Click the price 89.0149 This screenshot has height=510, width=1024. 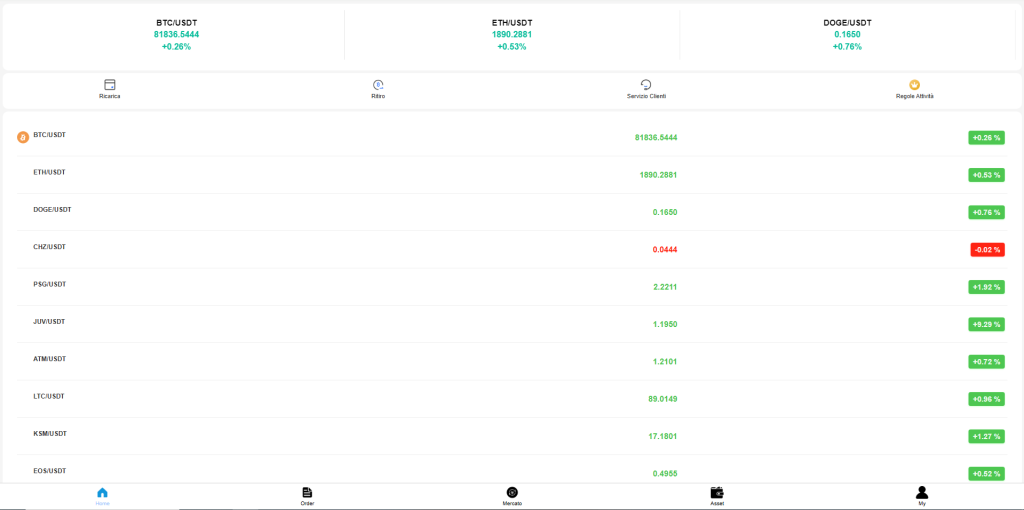(663, 398)
